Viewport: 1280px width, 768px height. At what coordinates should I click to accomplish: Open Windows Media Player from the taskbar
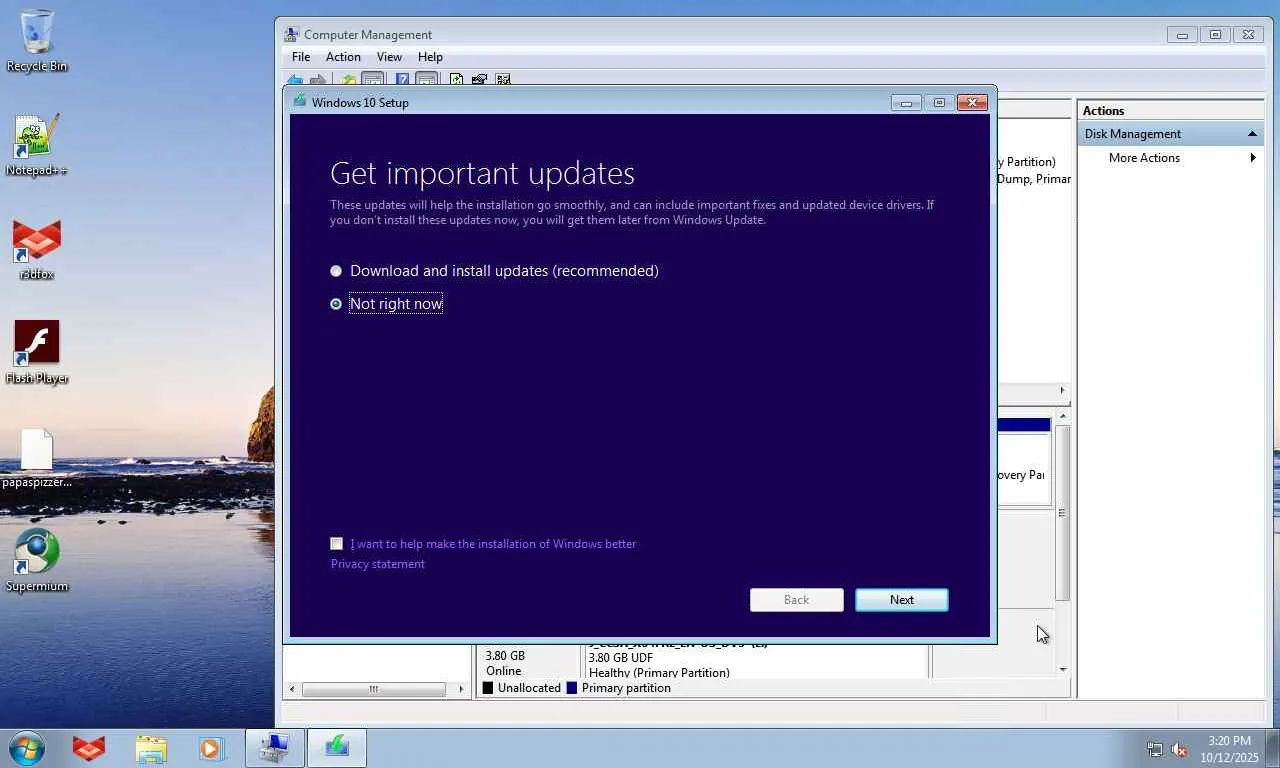coord(212,748)
